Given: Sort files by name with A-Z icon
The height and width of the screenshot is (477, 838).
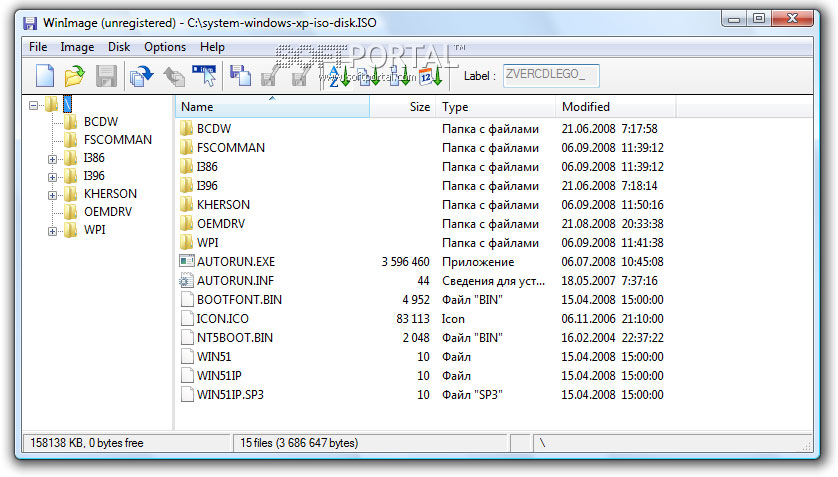Looking at the screenshot, I should click(339, 76).
